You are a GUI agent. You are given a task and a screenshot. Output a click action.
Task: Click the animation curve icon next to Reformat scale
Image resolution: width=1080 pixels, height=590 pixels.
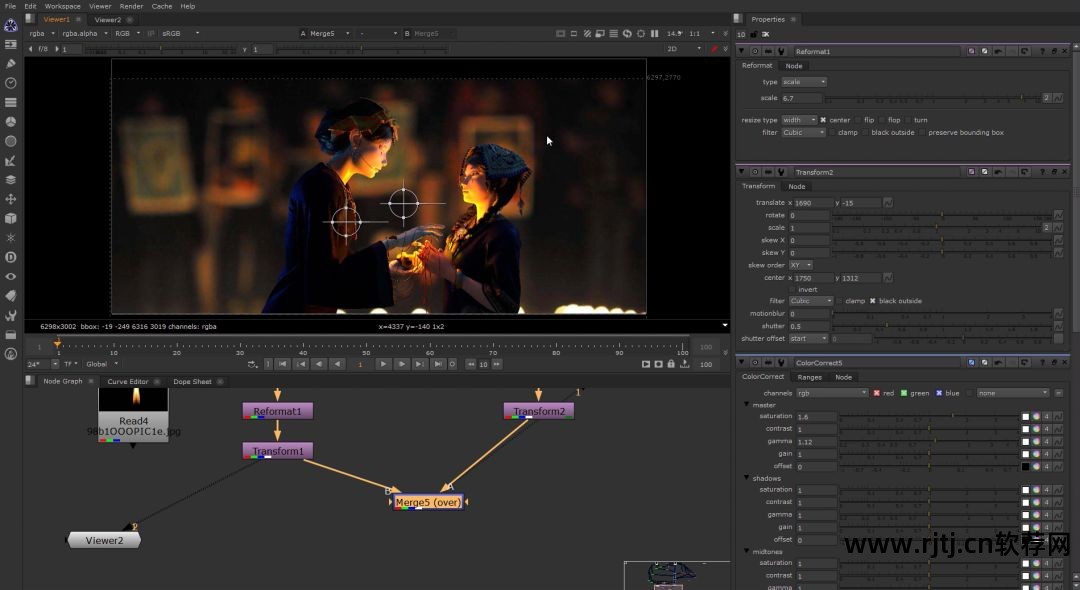[1057, 98]
